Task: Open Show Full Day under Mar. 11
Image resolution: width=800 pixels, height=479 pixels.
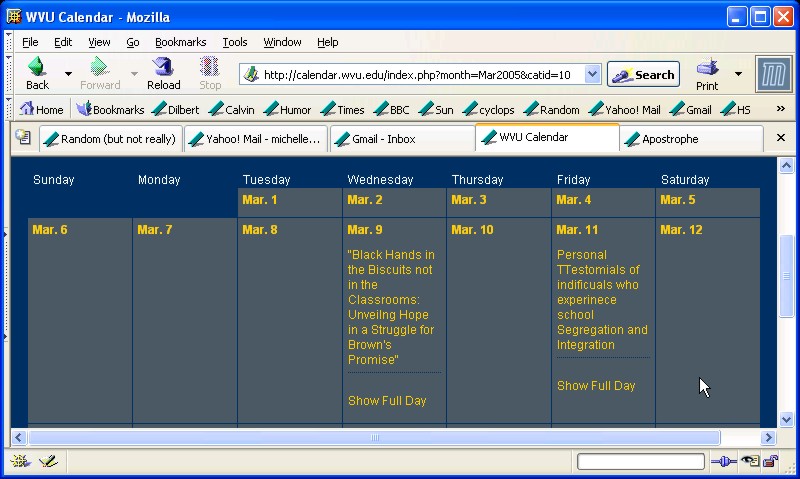Action: (596, 386)
